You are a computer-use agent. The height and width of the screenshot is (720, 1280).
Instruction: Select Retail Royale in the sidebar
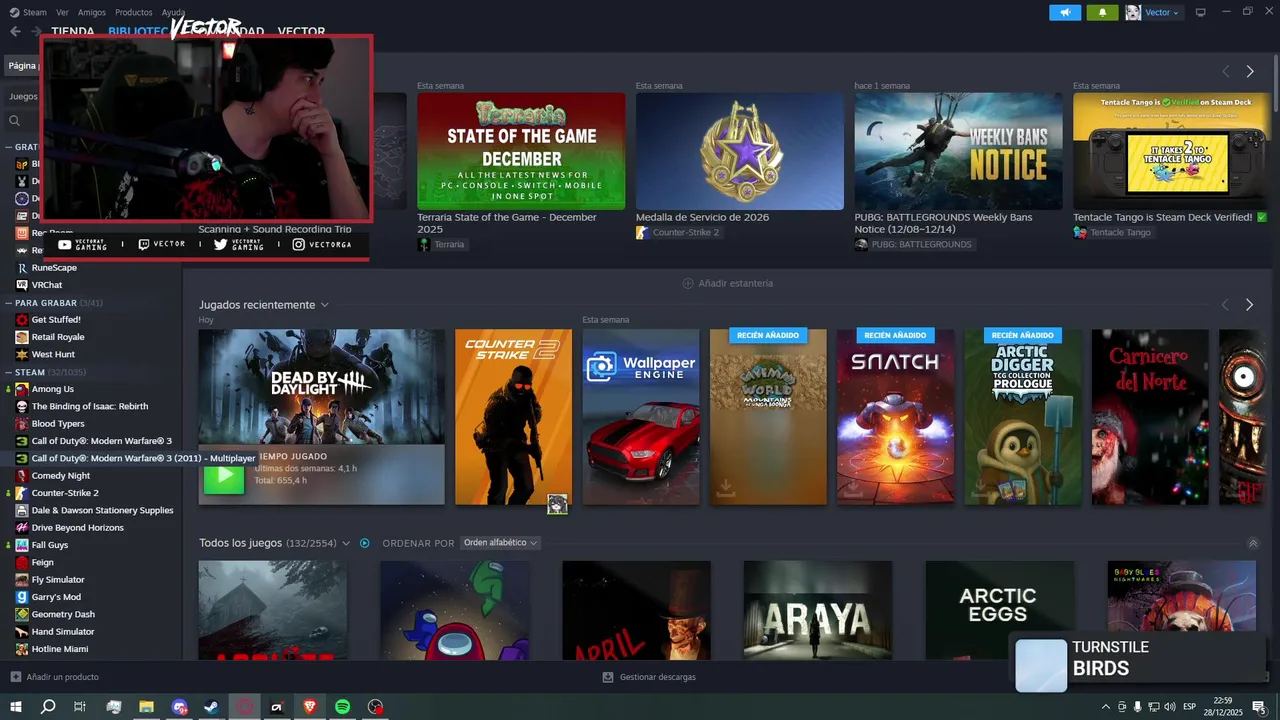point(58,337)
